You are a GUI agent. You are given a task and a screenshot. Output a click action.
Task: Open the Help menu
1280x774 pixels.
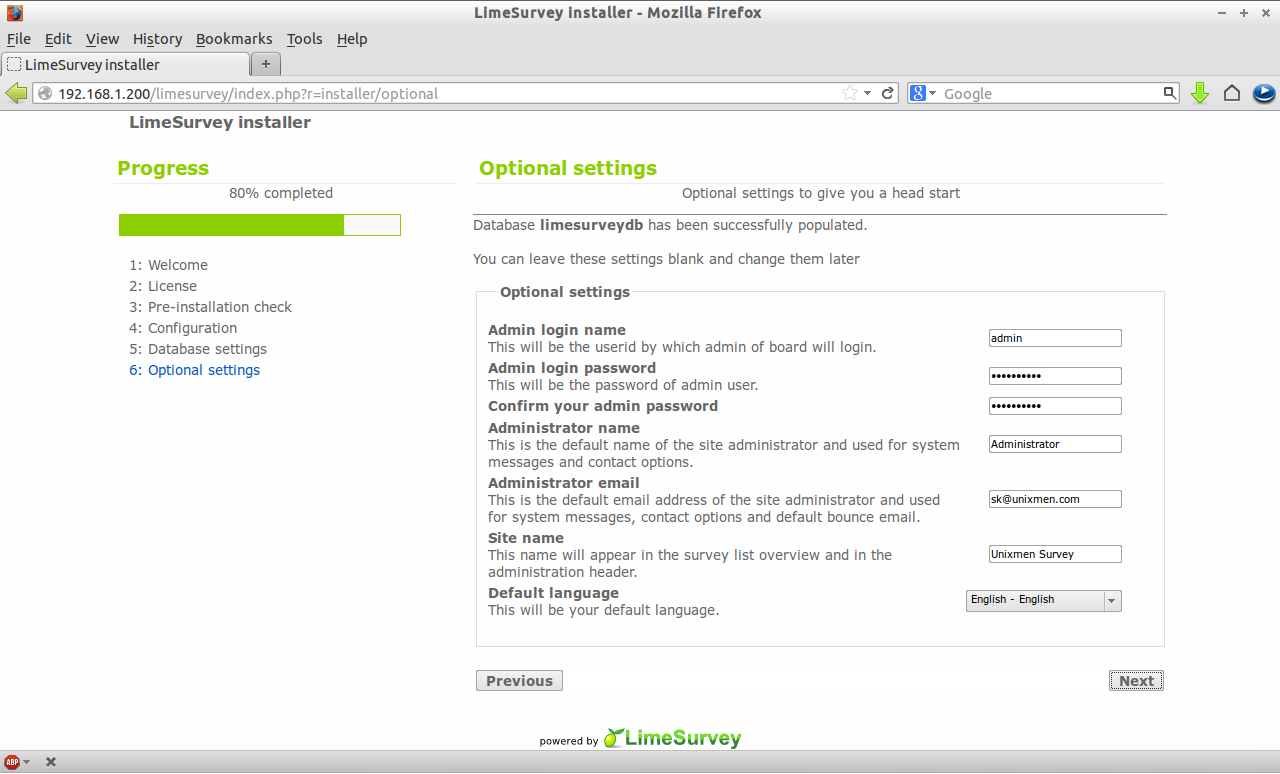352,39
